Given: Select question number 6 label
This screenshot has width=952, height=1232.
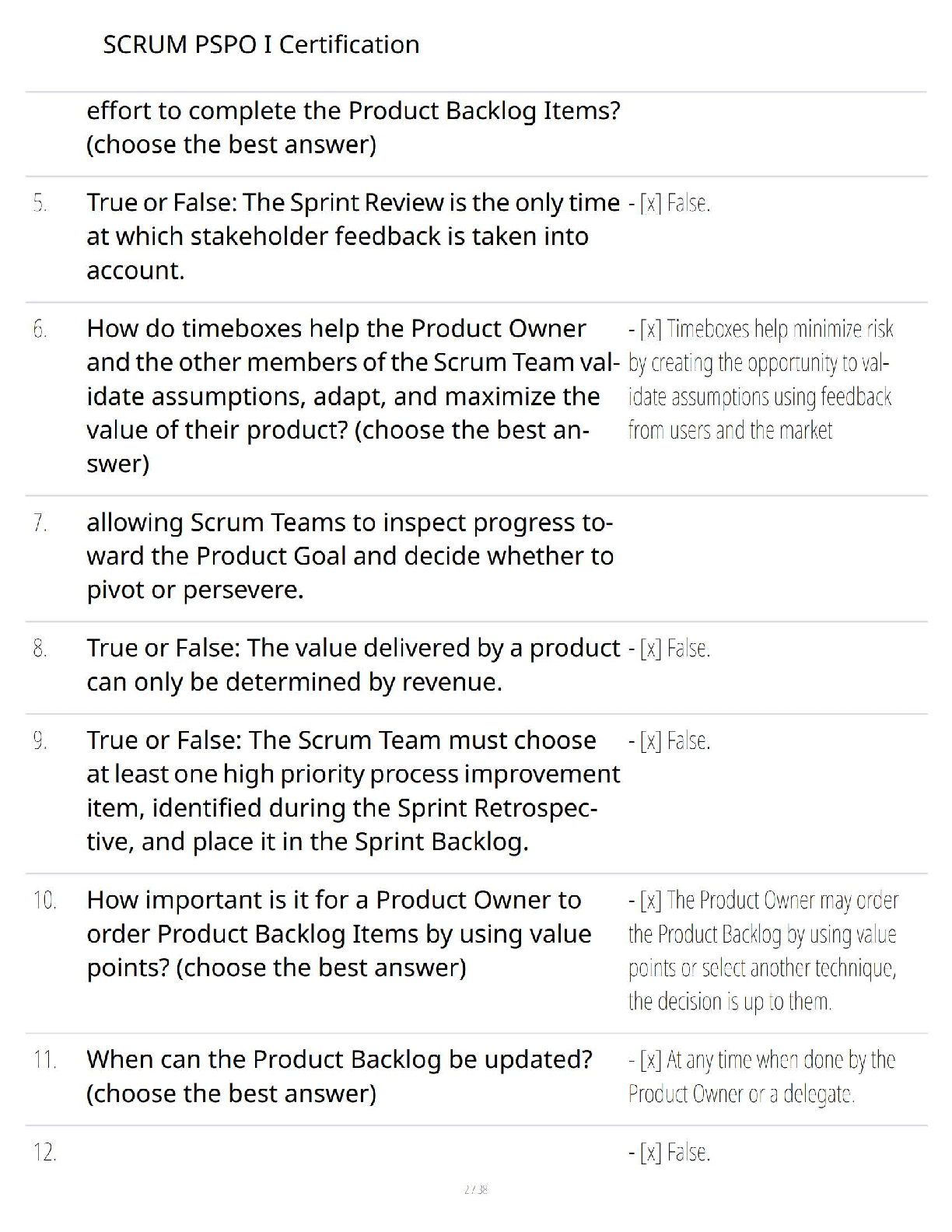Looking at the screenshot, I should tap(40, 330).
